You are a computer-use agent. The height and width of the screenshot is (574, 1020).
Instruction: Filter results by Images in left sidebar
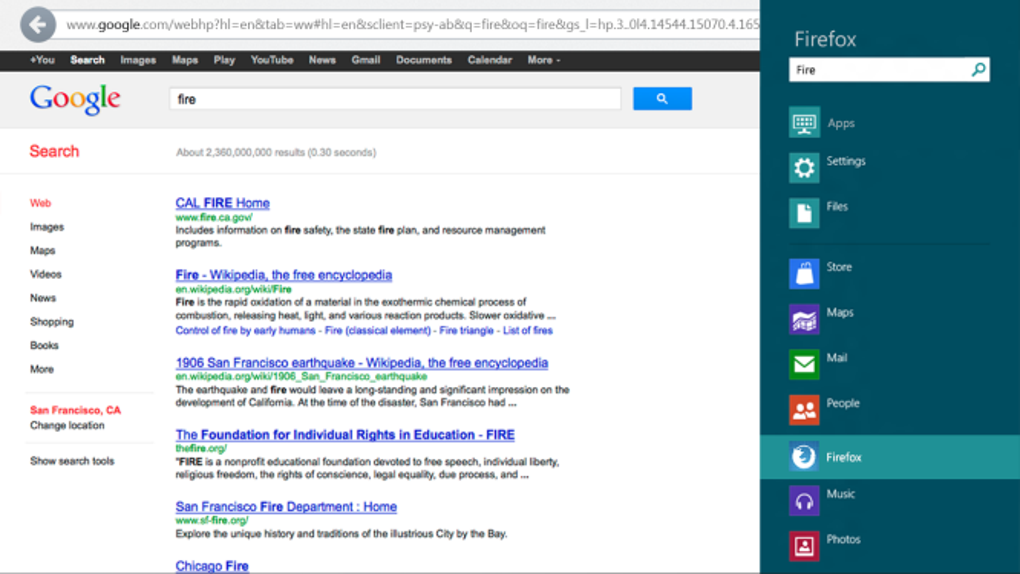point(47,227)
